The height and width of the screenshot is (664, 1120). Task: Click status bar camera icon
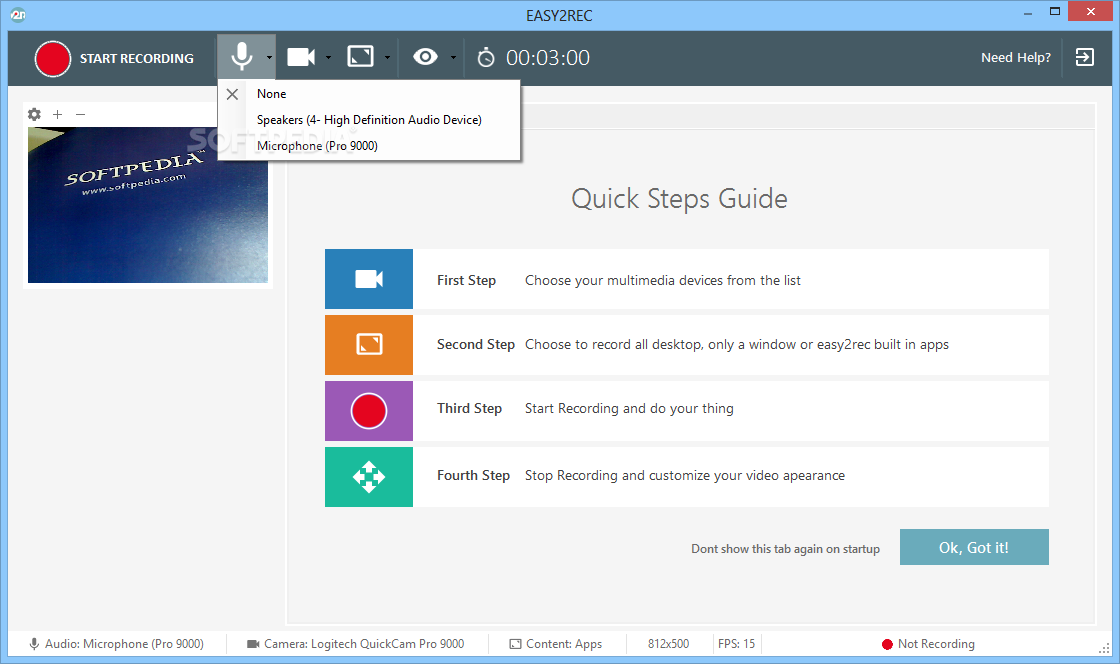(253, 644)
